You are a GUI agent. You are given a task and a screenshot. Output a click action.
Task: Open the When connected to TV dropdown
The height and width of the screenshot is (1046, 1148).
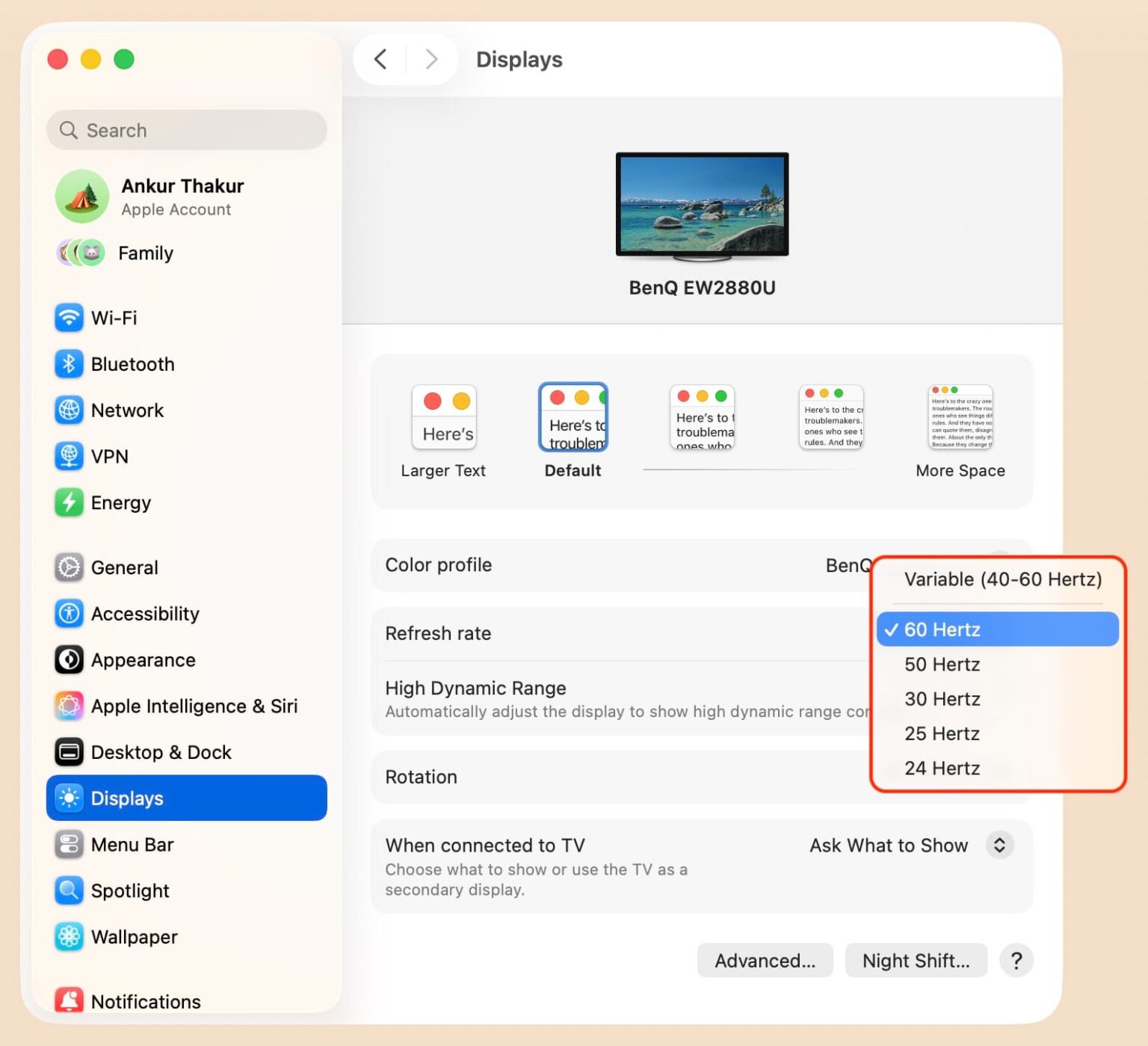pyautogui.click(x=999, y=846)
